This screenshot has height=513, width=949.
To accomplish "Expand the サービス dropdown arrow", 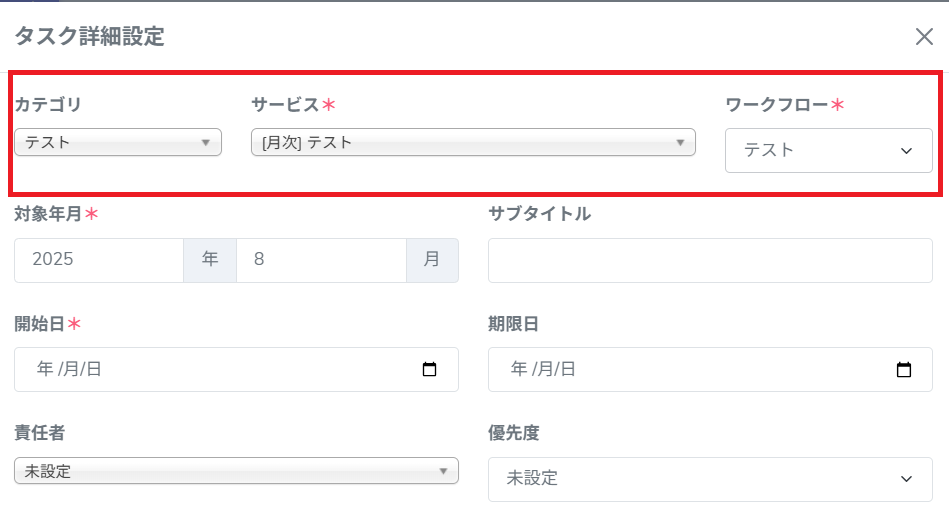I will pos(680,142).
